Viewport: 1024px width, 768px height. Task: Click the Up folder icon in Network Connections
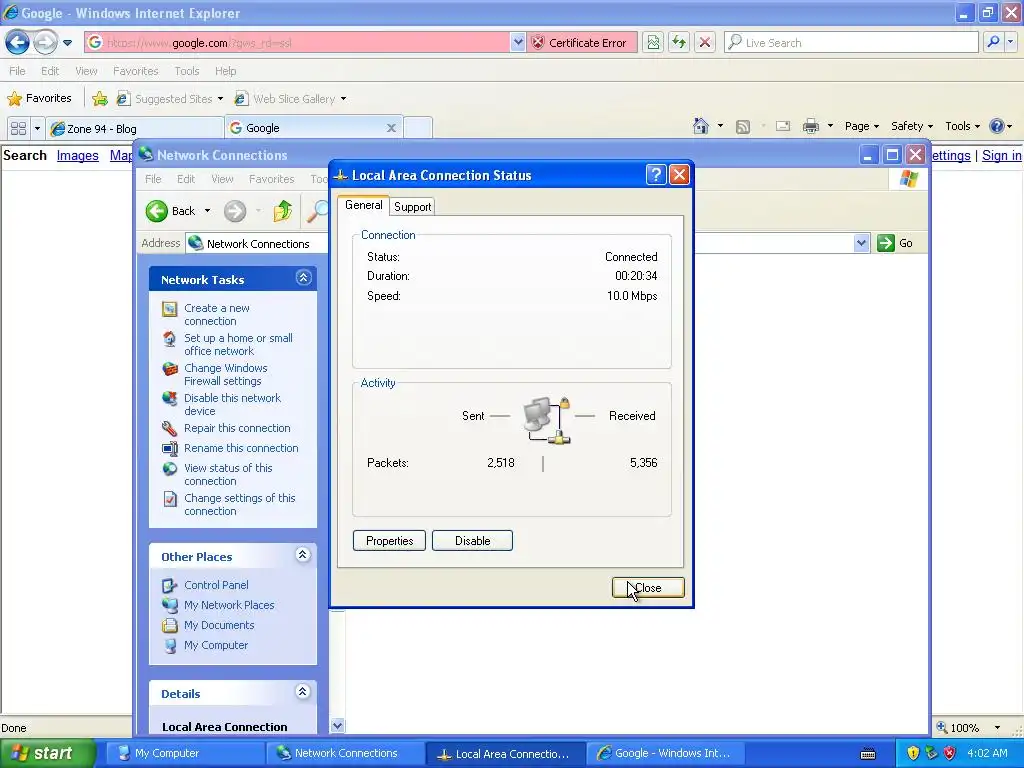point(283,211)
